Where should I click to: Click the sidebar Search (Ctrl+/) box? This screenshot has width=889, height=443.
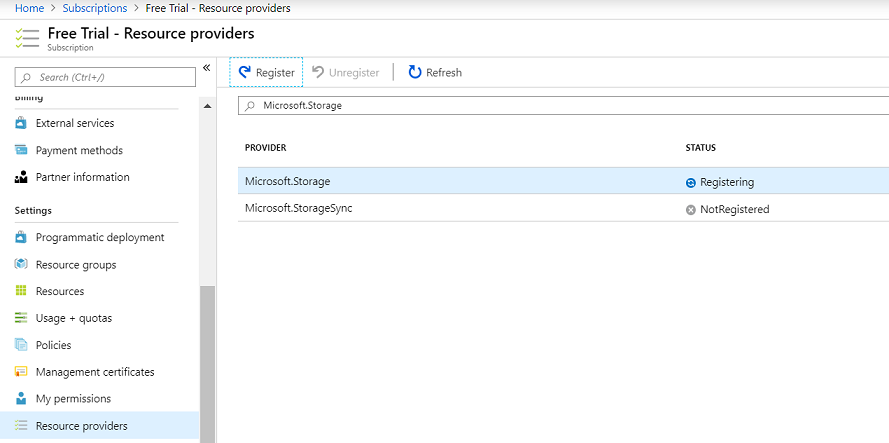click(107, 77)
